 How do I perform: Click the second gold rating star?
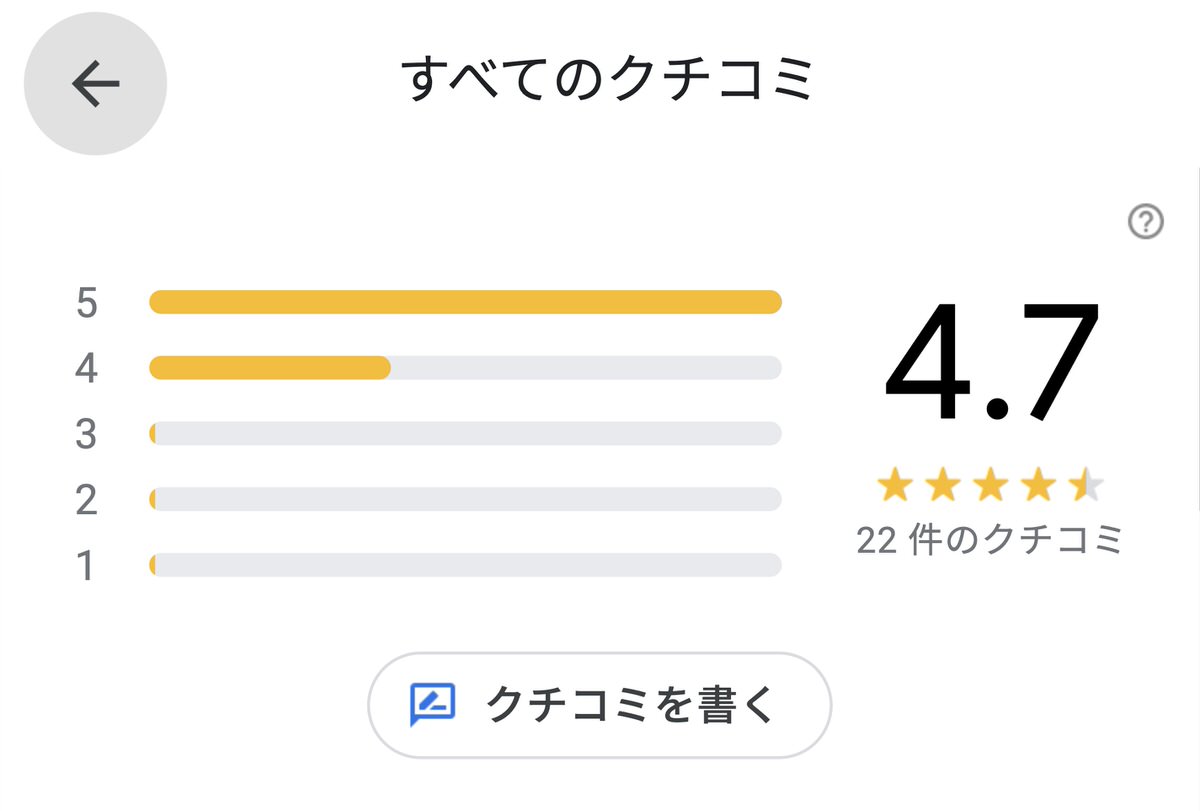coord(942,487)
